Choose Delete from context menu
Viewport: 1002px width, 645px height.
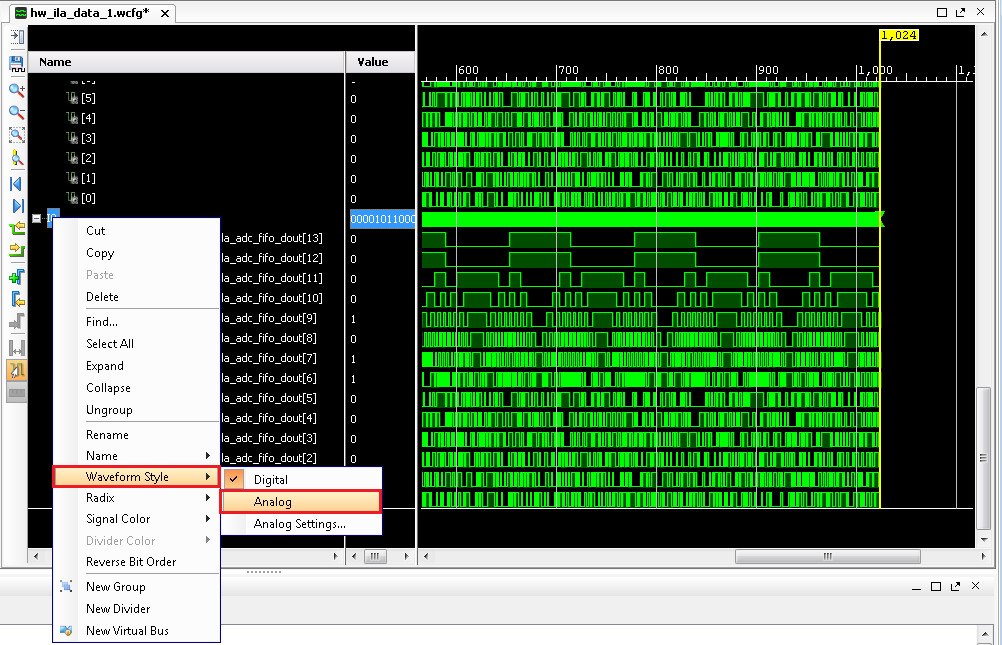click(137, 297)
